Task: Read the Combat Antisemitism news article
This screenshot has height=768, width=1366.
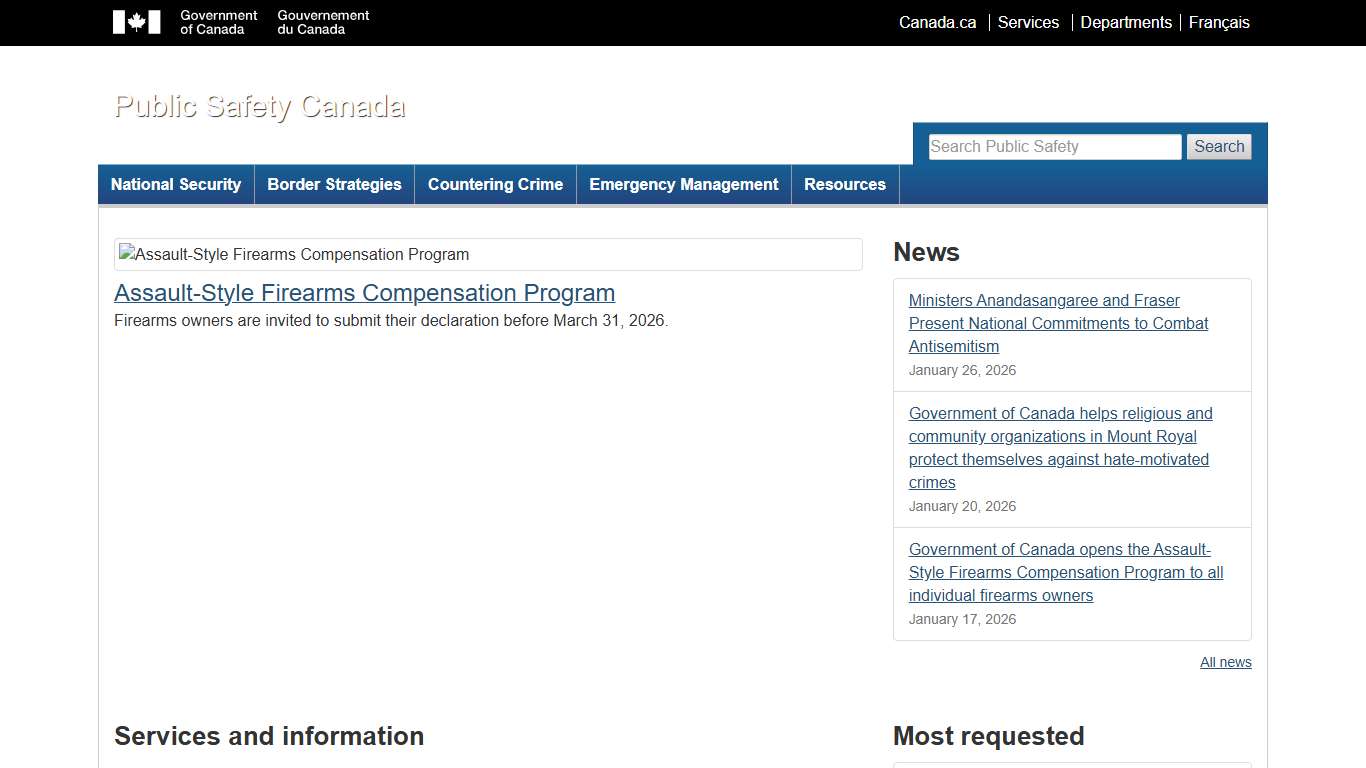Action: [1058, 323]
